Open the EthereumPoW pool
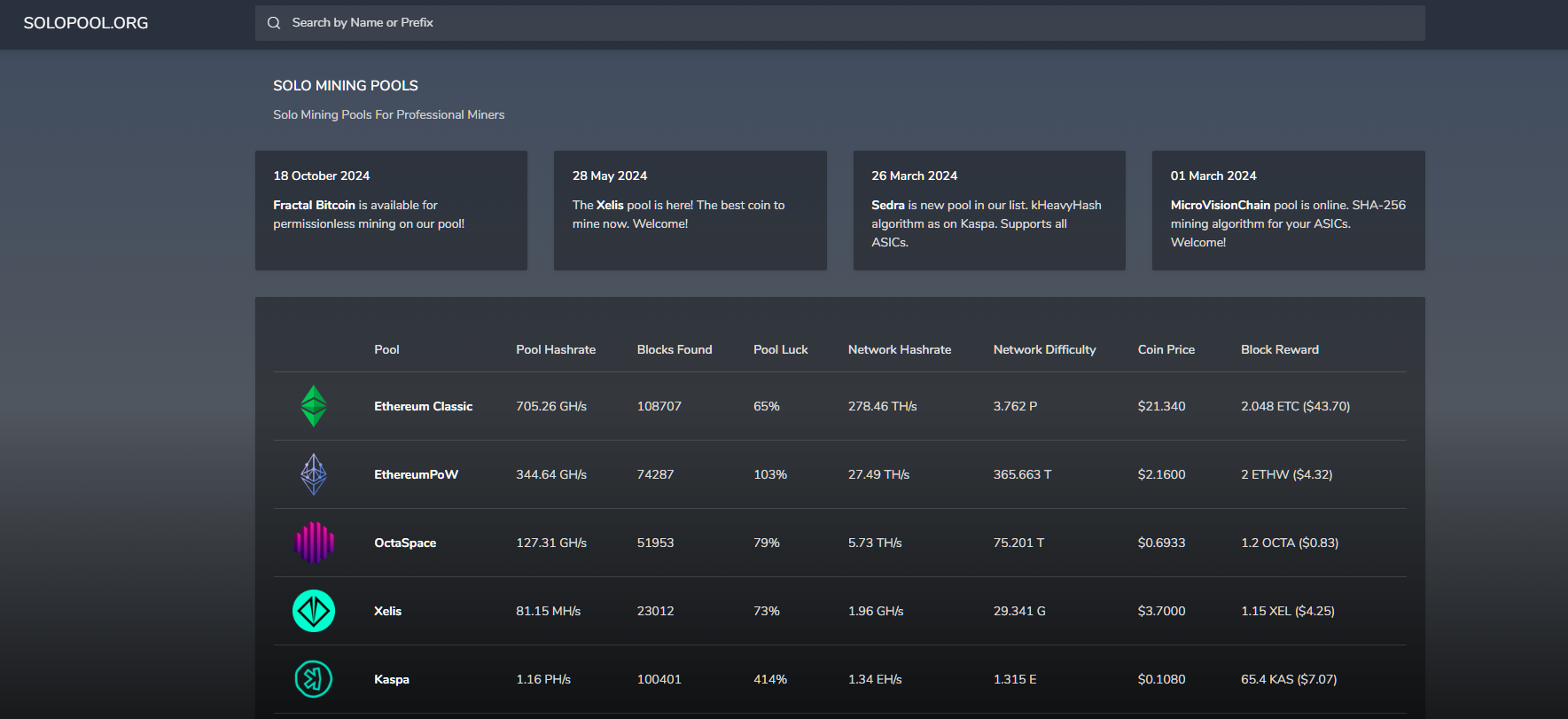The width and height of the screenshot is (1568, 719). [416, 474]
